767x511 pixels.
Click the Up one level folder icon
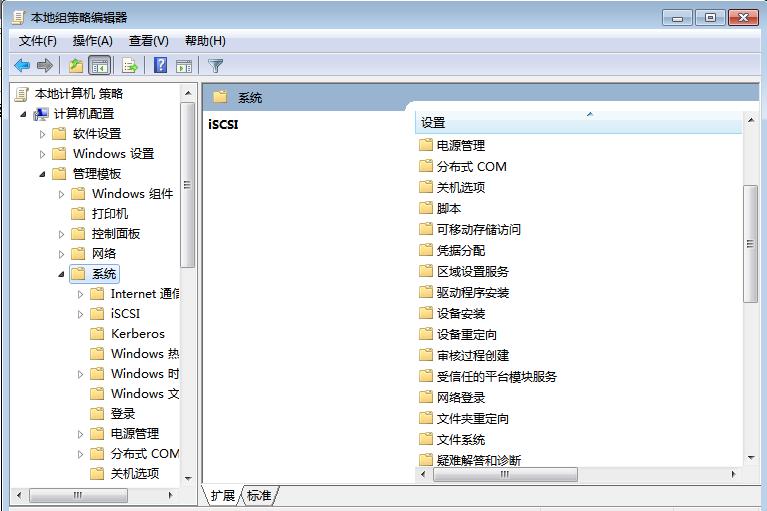(x=76, y=65)
